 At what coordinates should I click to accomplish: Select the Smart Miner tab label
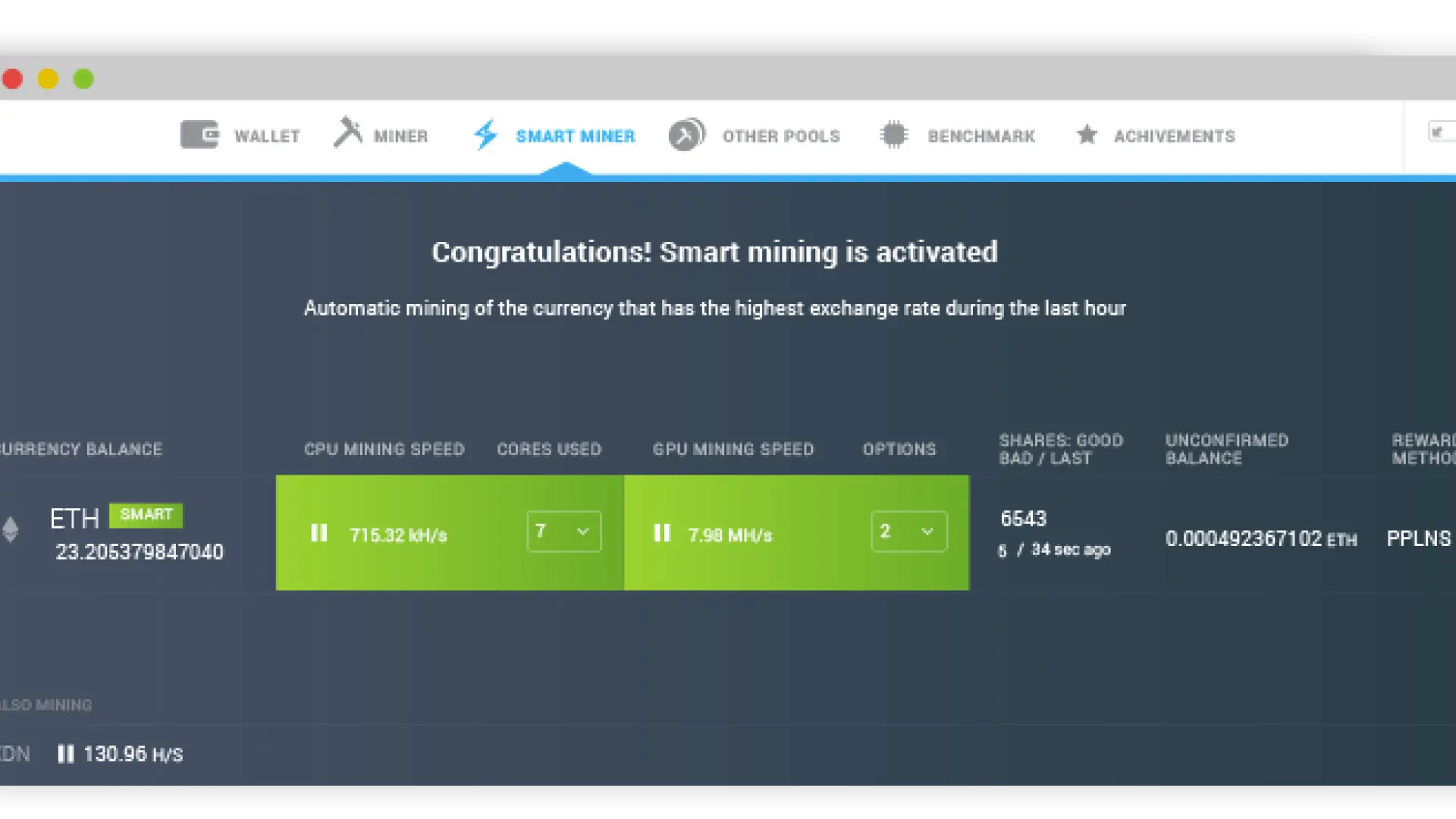click(x=576, y=135)
